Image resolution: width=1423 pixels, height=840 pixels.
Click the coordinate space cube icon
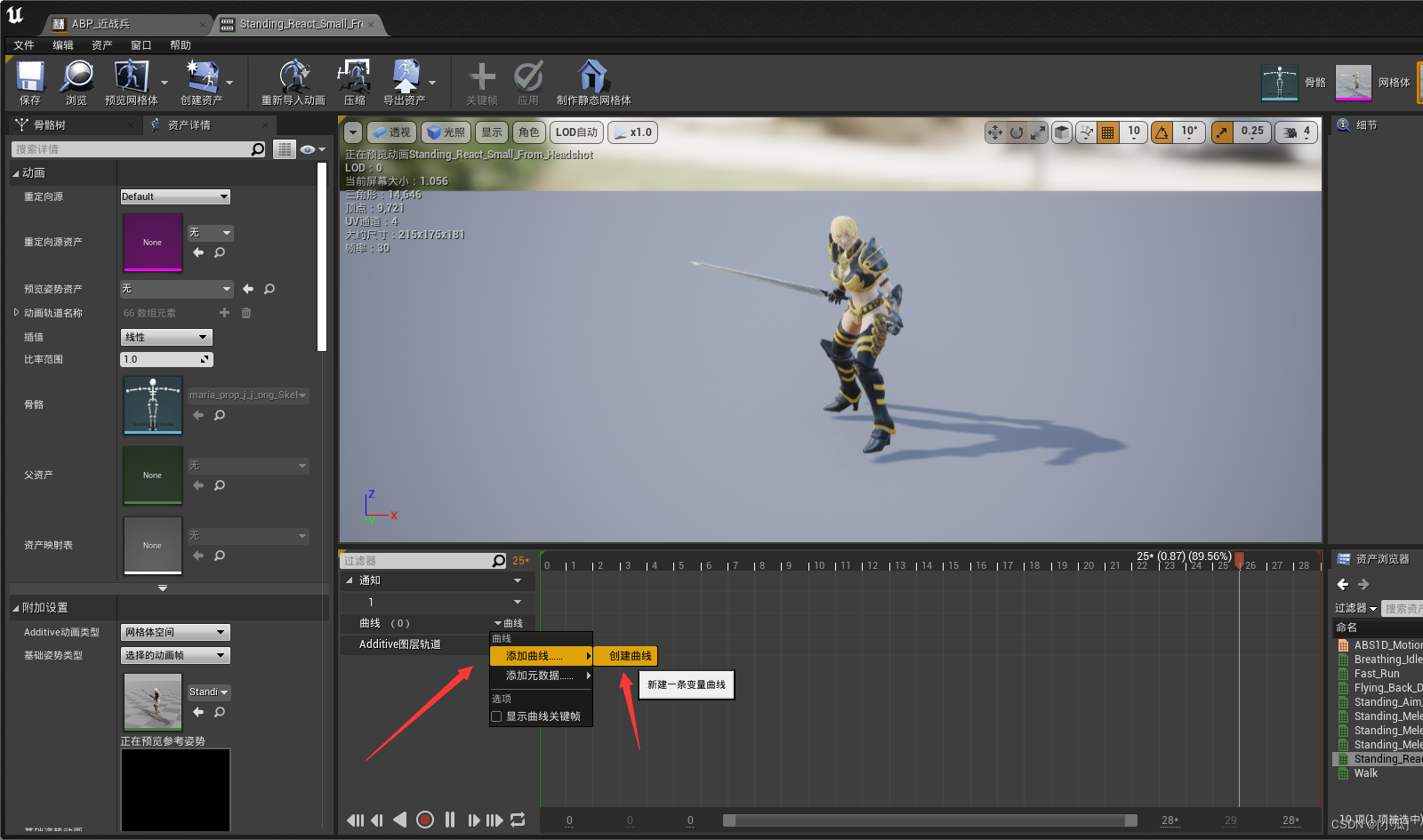coord(1062,132)
